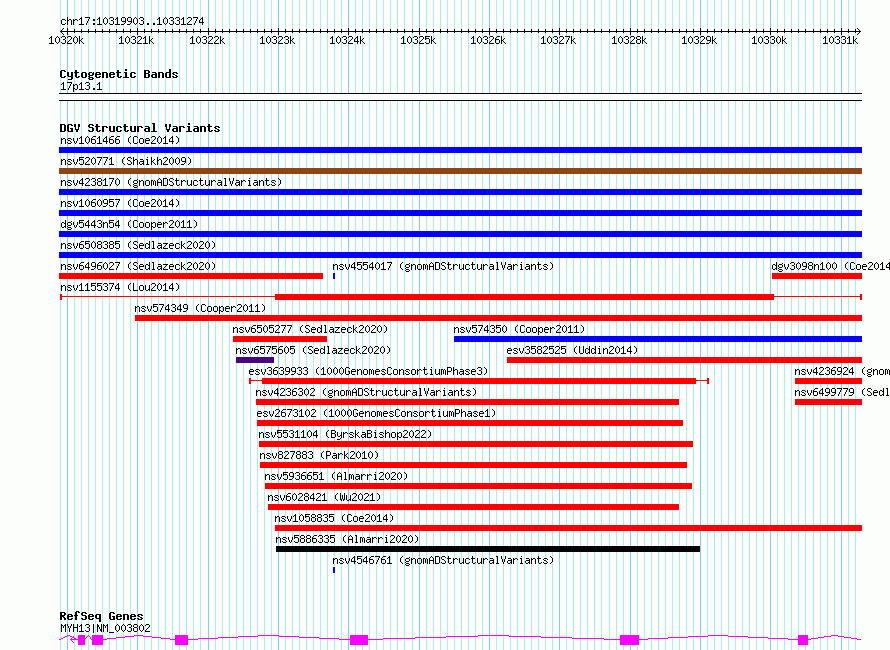
Task: Click the nsv1061466 (Coe2014) variant label
Action: click(x=120, y=140)
